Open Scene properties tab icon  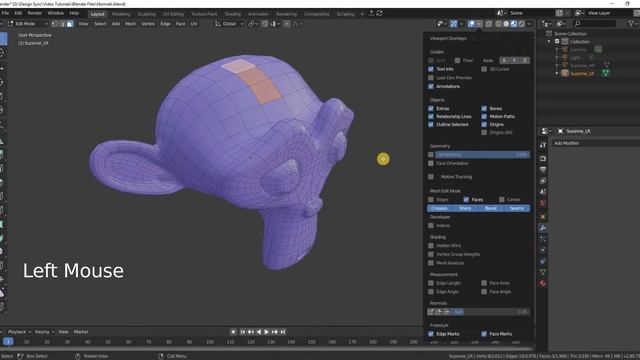coord(543,192)
